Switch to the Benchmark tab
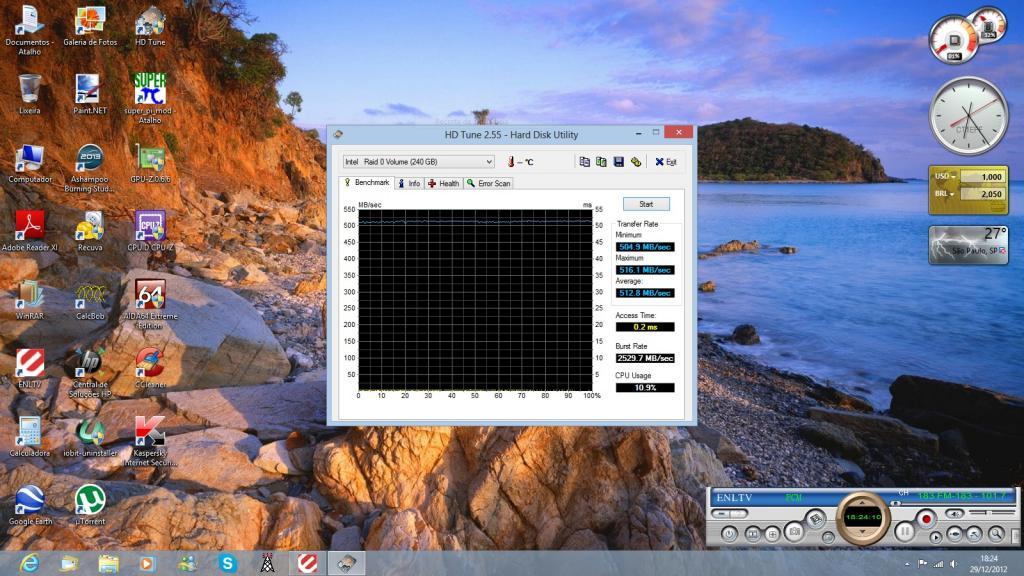 point(367,183)
